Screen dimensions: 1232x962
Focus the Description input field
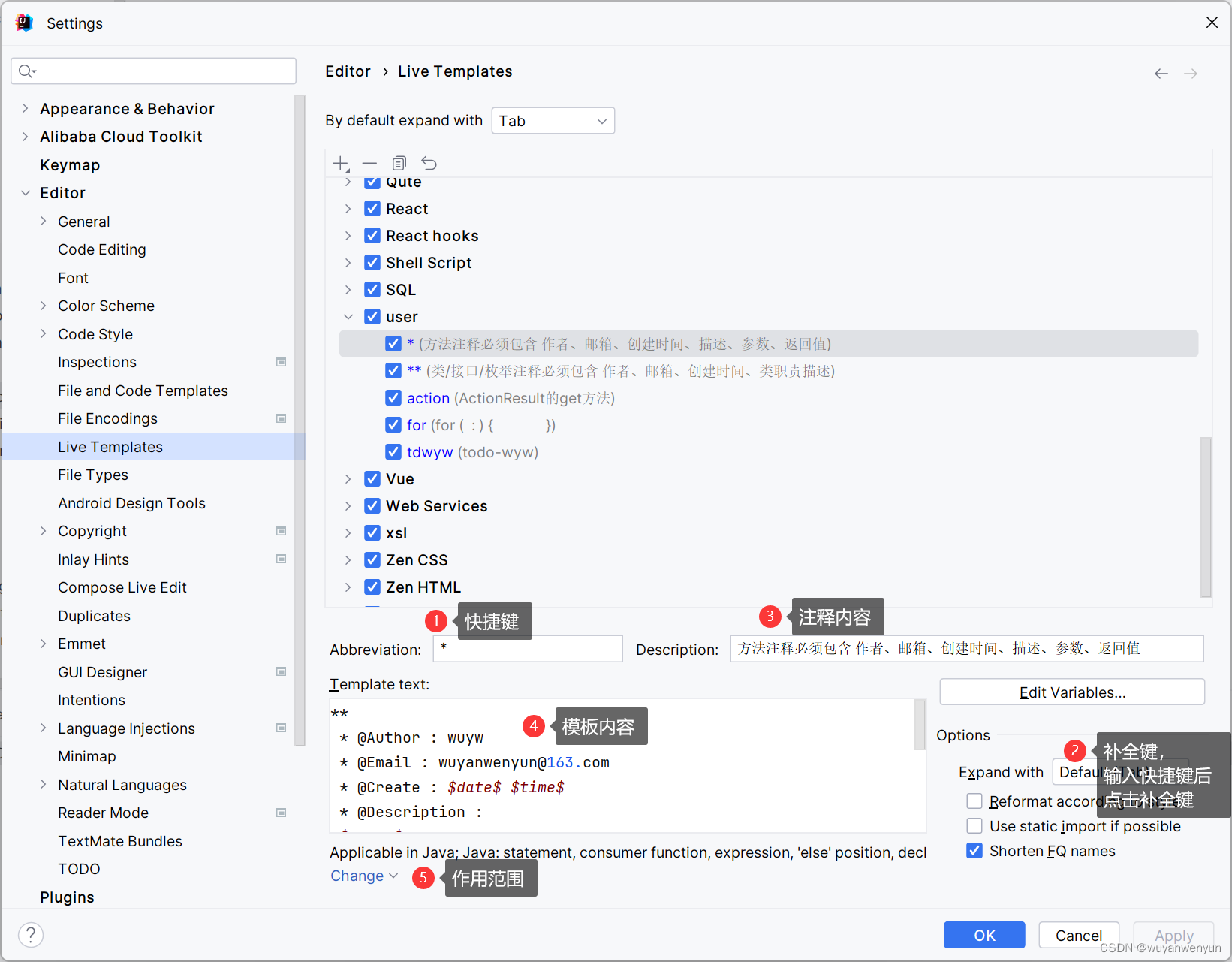click(967, 649)
